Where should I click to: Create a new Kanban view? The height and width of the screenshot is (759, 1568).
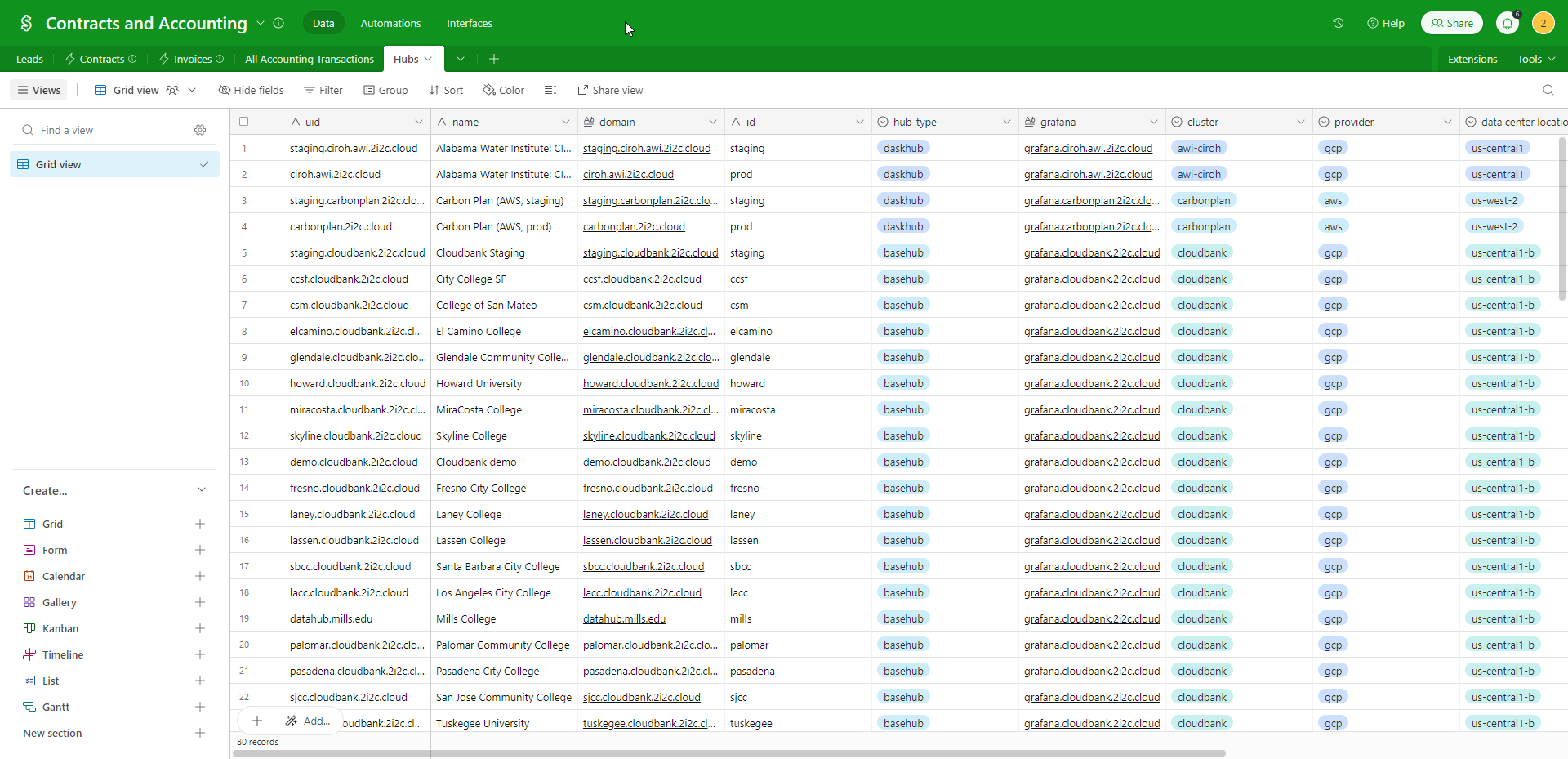click(x=200, y=628)
